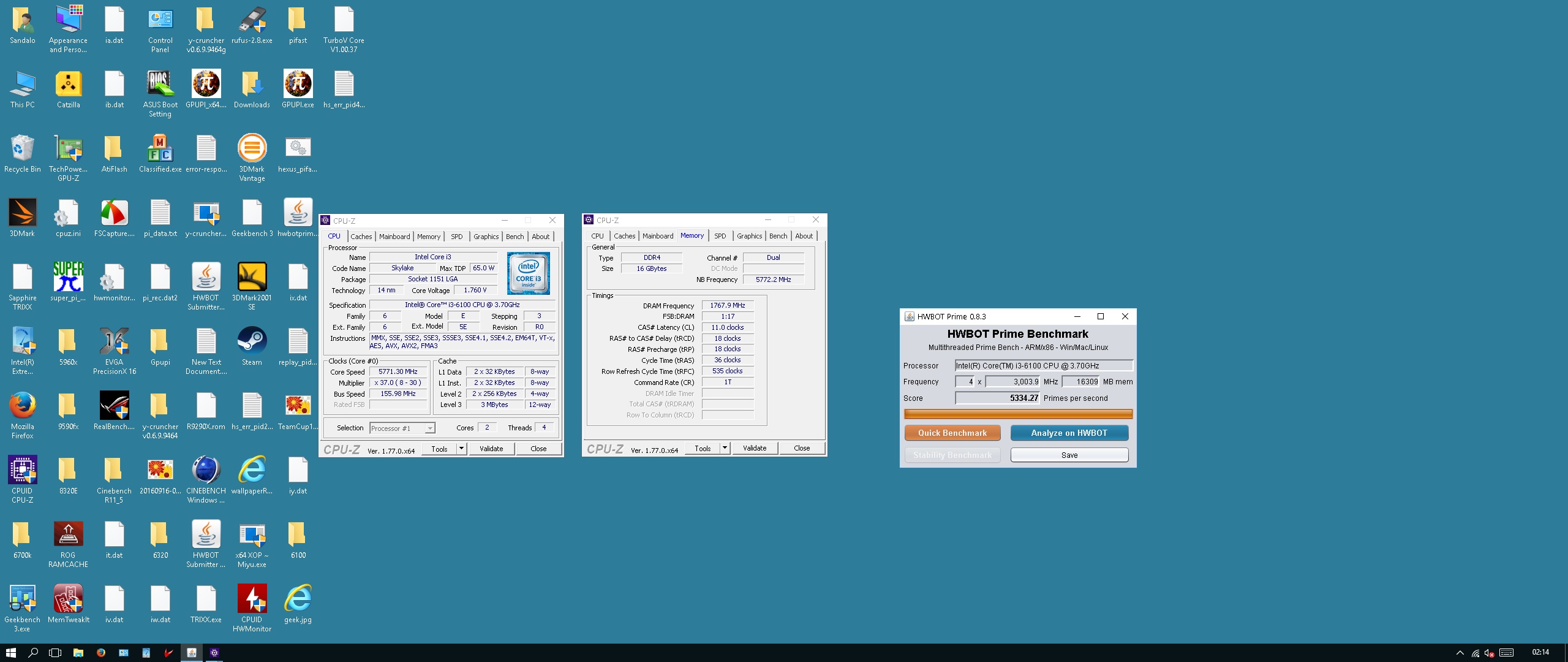
Task: Open About tab in left CPU-Z window
Action: [540, 237]
